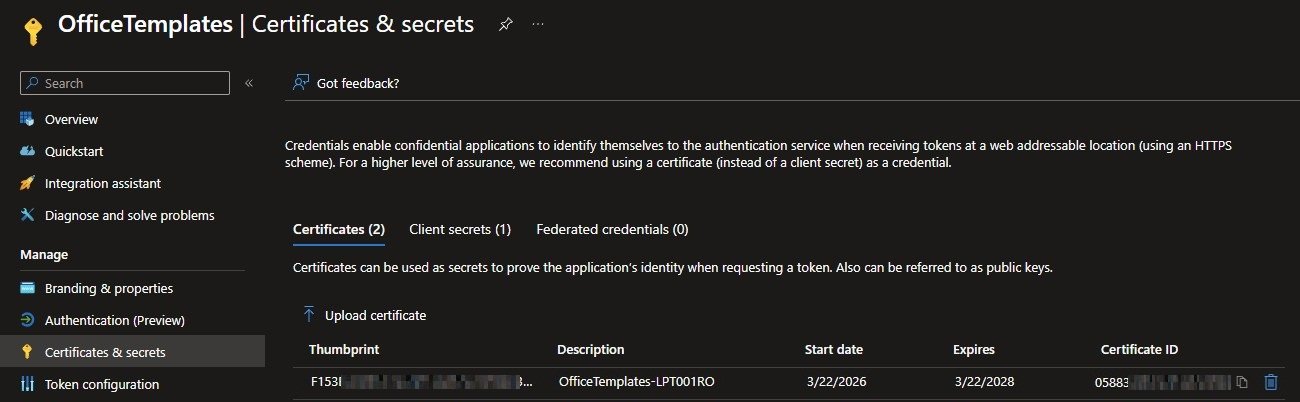The height and width of the screenshot is (402, 1300).
Task: Click the sidebar Search field
Action: (125, 83)
